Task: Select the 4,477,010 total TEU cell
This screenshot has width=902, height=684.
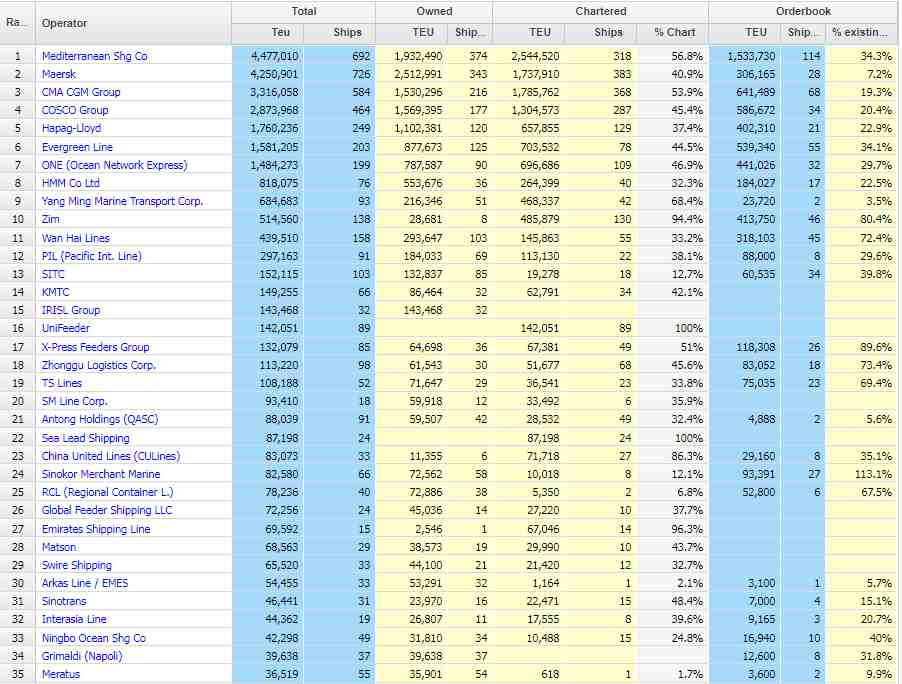Action: (x=268, y=56)
